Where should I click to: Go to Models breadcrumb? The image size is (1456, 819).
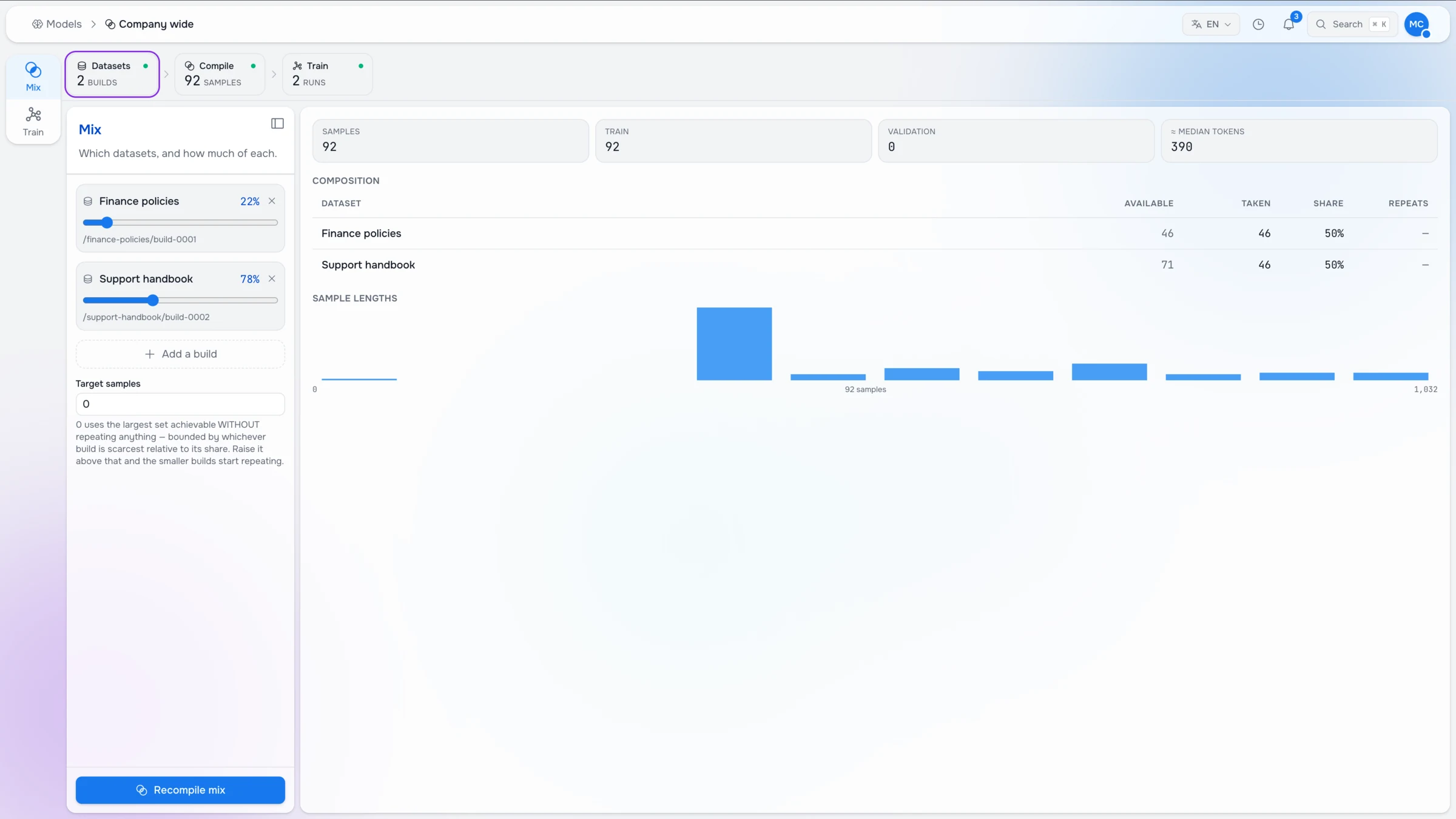click(x=56, y=24)
